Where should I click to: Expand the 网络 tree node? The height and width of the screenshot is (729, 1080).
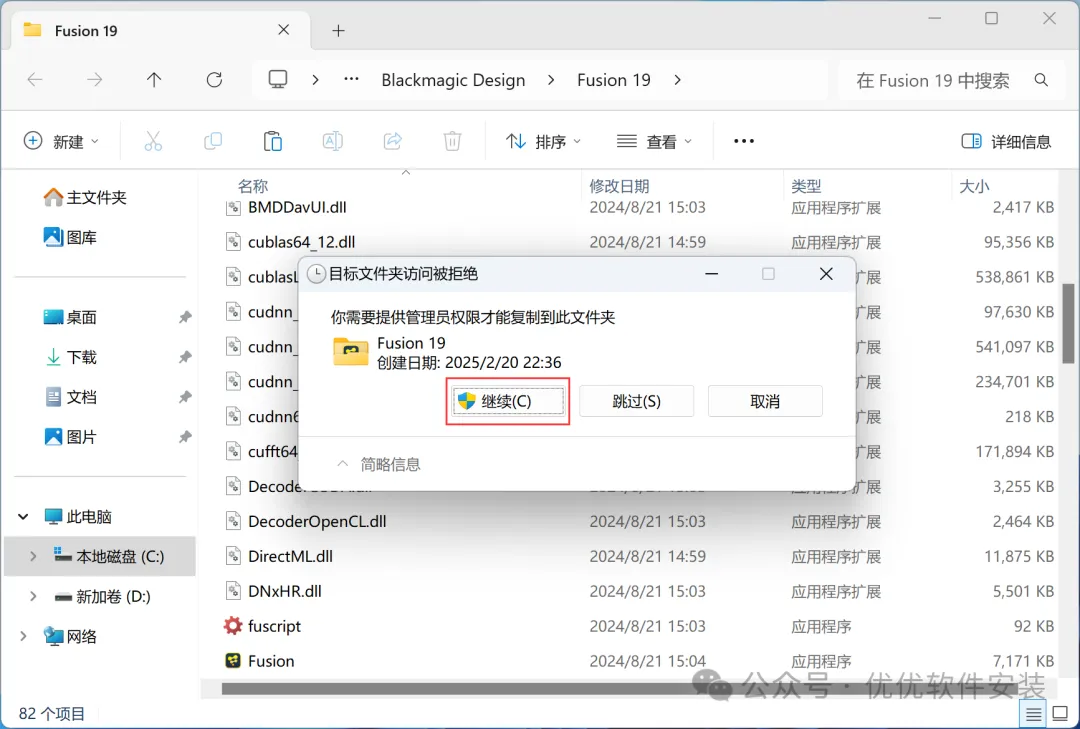23,636
